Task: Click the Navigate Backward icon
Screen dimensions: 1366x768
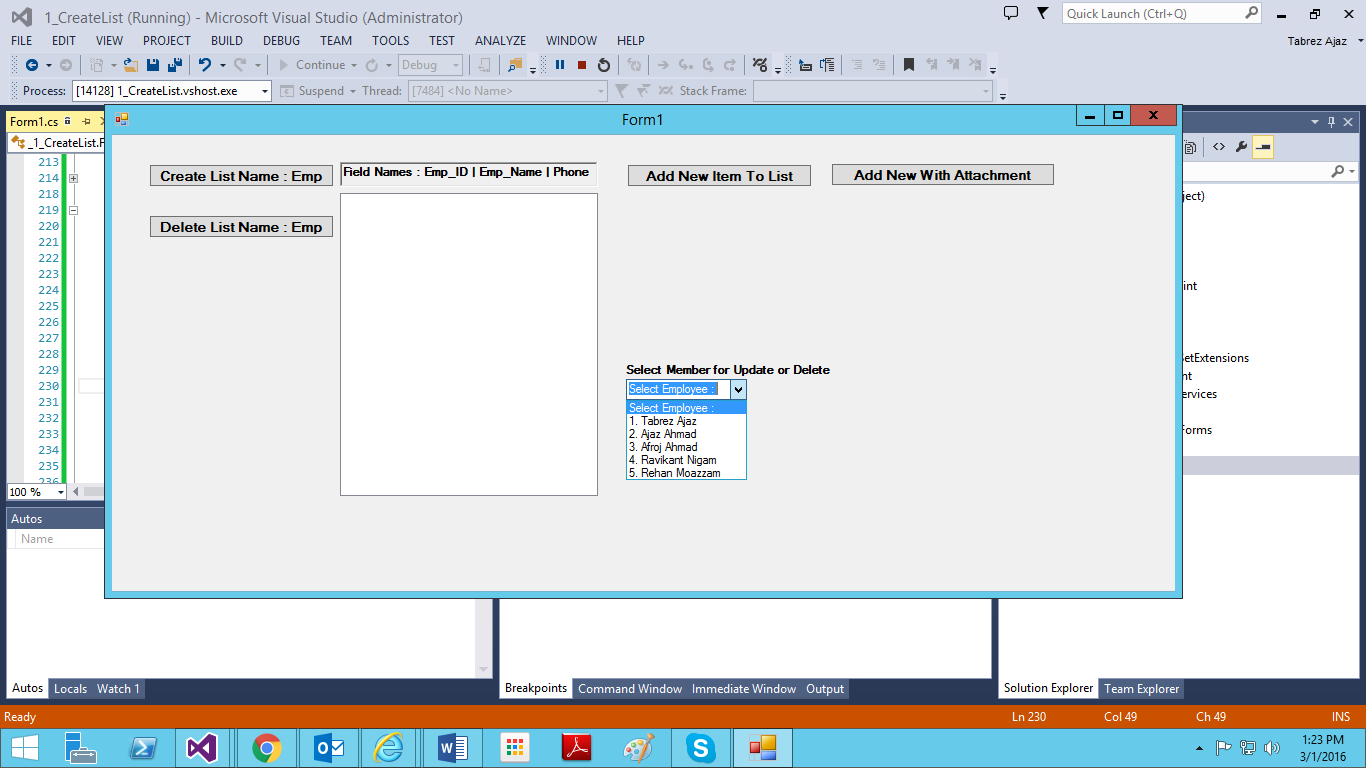Action: coord(33,64)
